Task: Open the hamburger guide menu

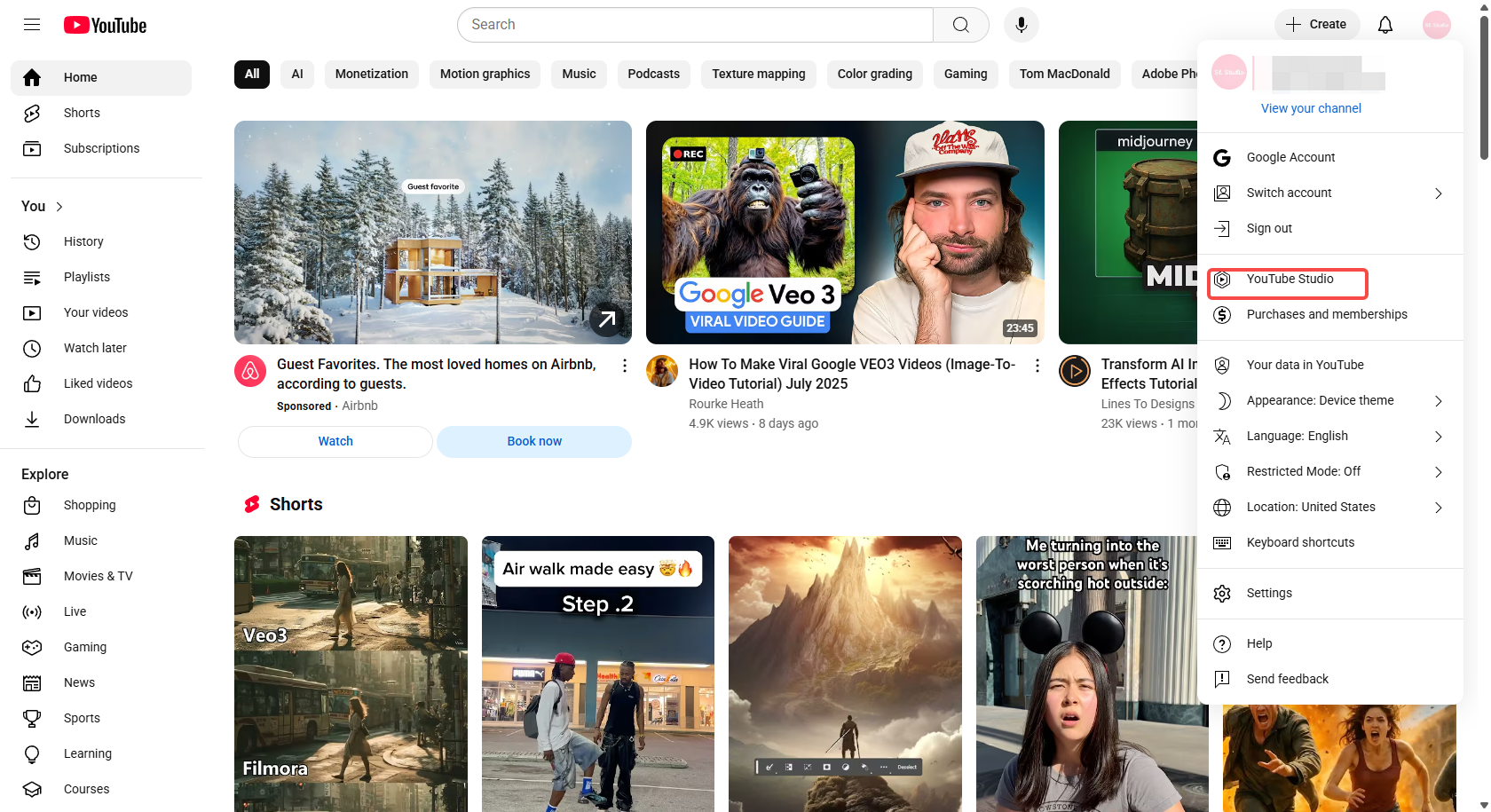Action: click(x=32, y=25)
